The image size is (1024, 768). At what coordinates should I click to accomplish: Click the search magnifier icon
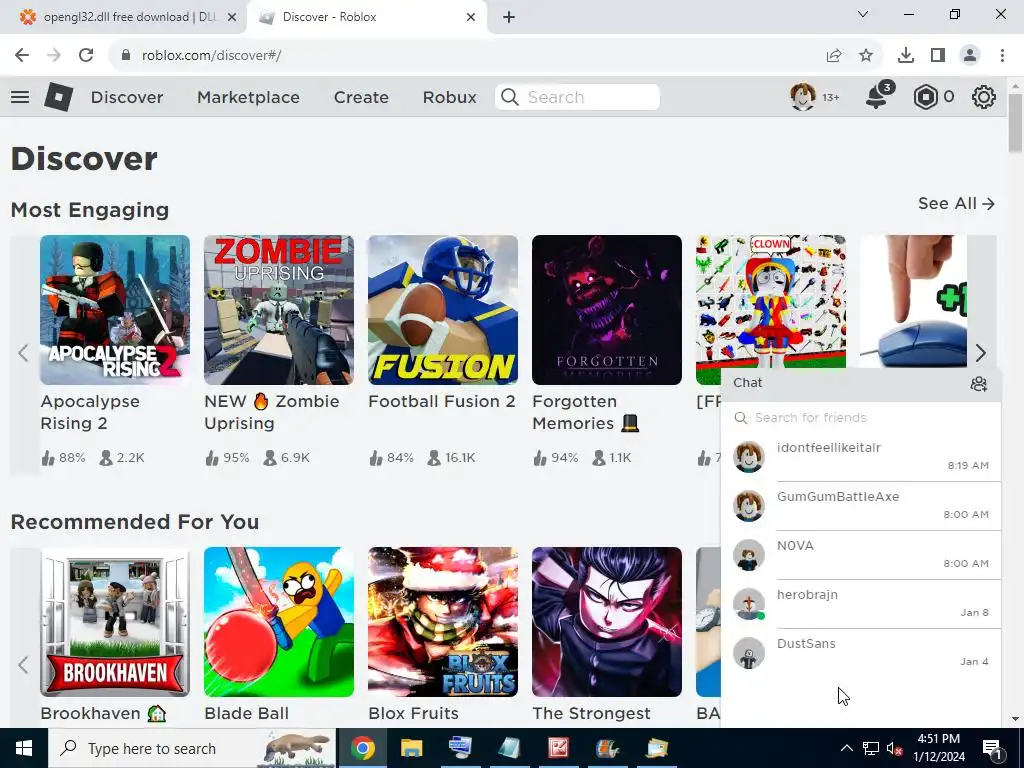click(x=509, y=97)
